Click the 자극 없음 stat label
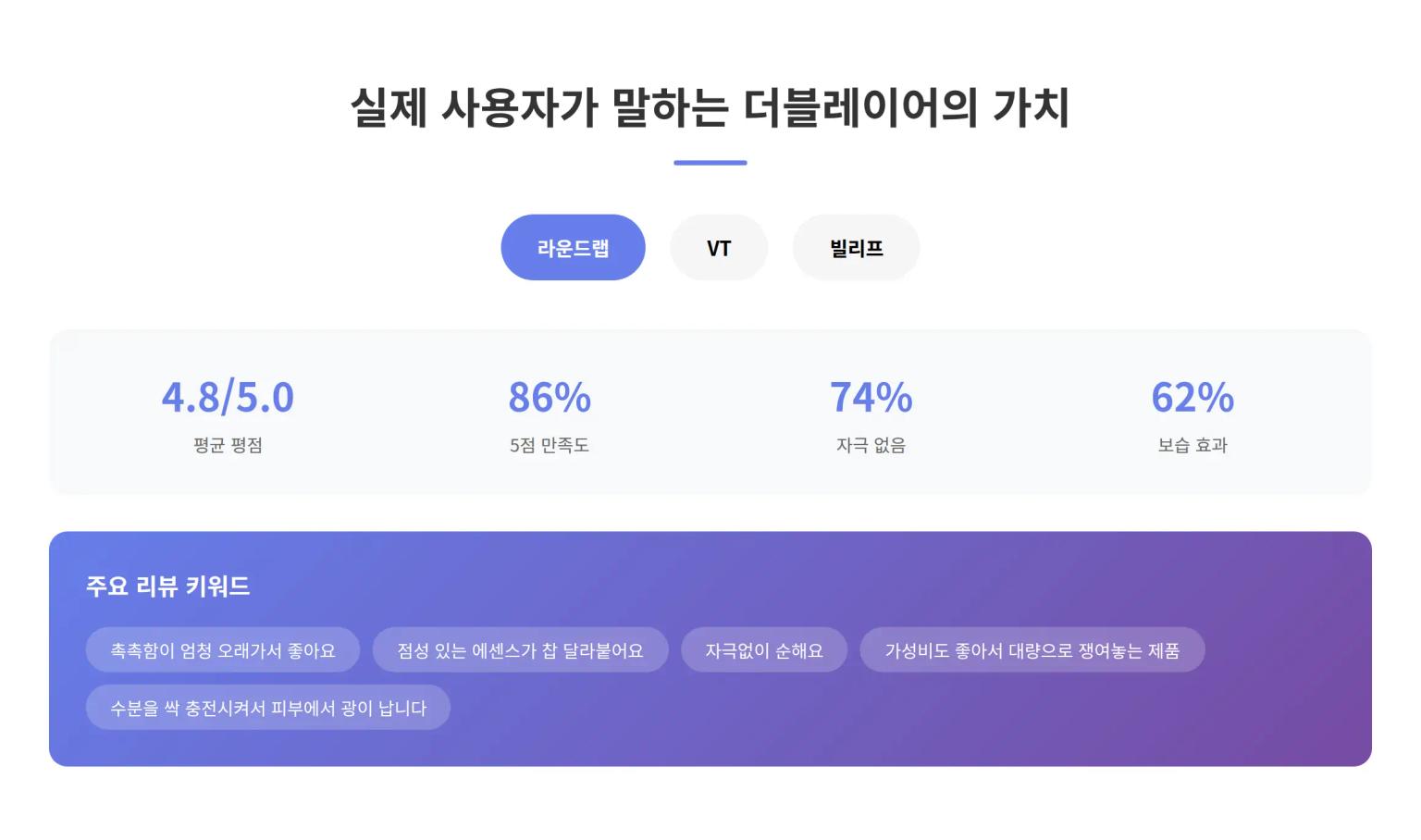 870,445
